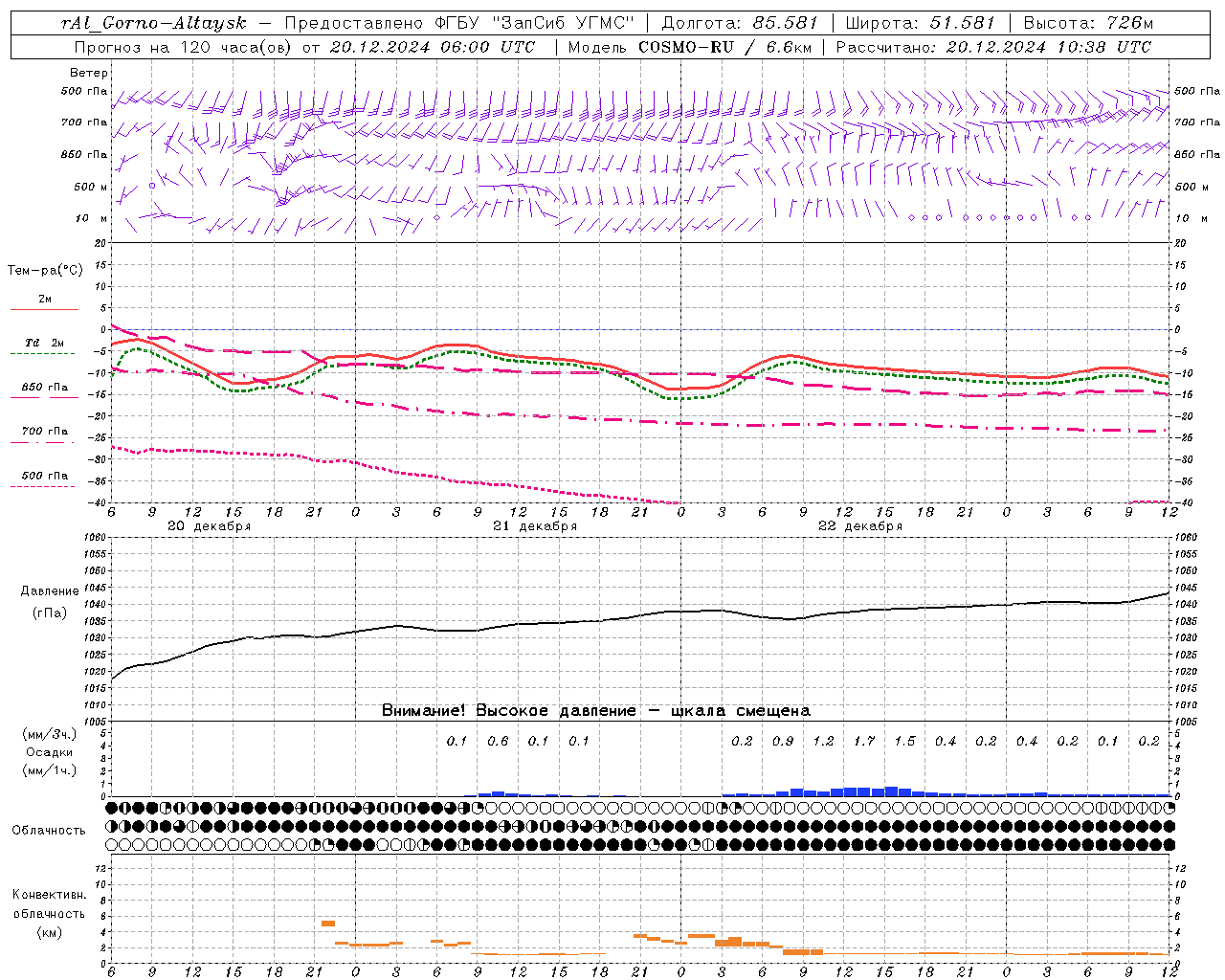
Task: Click the Давление pressure panel label
Action: click(x=49, y=591)
